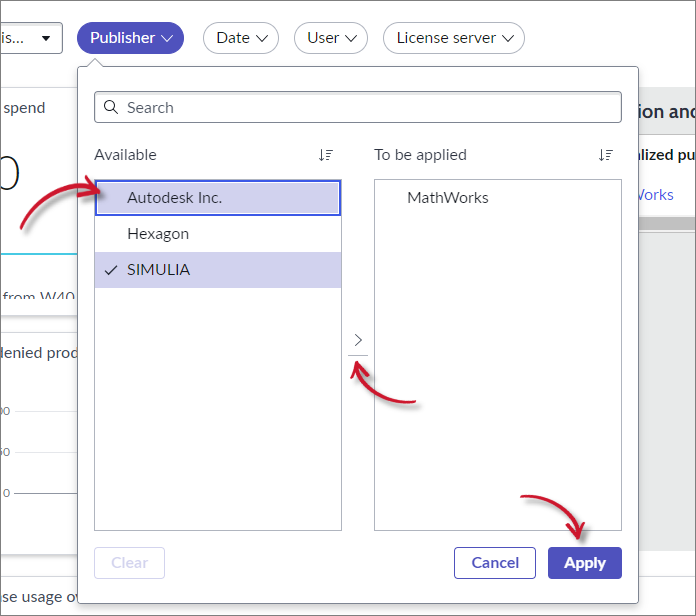Select Hexagon in Available list
Image resolution: width=696 pixels, height=616 pixels.
[x=218, y=234]
